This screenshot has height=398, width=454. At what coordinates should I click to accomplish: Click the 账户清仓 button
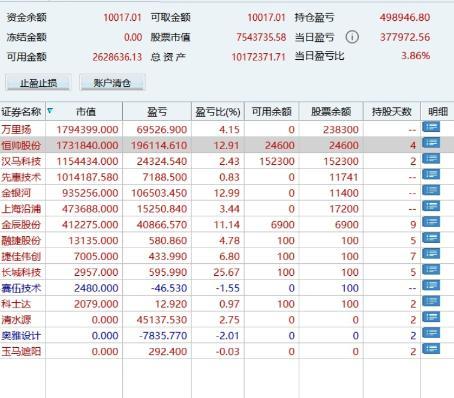click(x=112, y=83)
